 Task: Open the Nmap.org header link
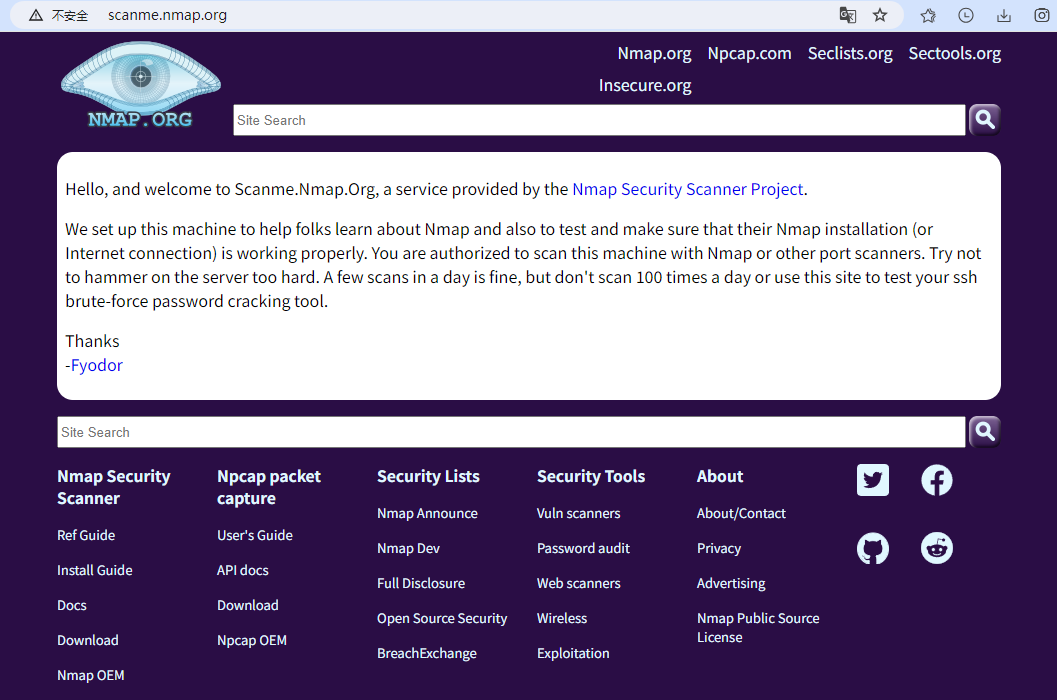pyautogui.click(x=654, y=53)
